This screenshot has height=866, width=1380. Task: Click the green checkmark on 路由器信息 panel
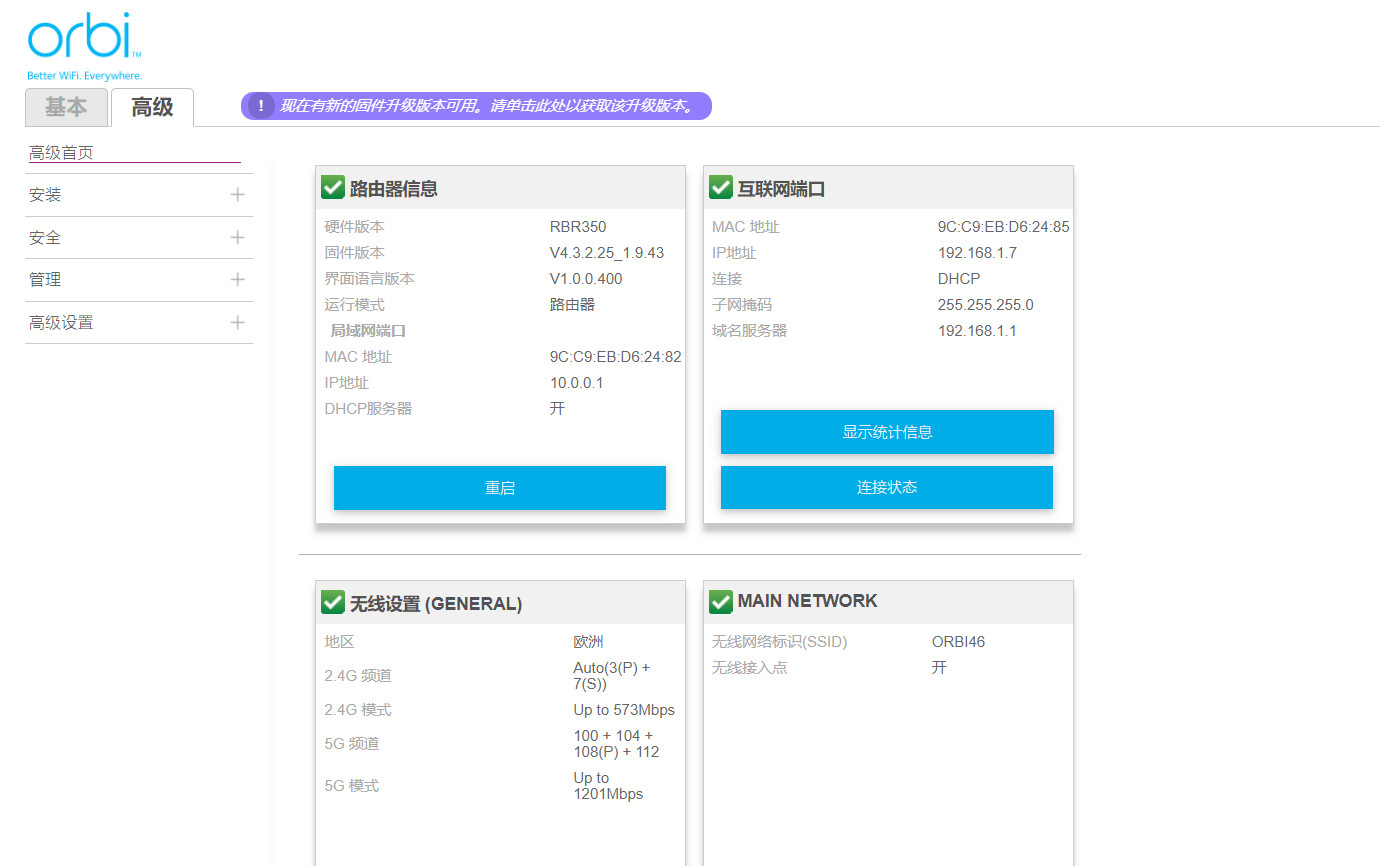click(333, 186)
